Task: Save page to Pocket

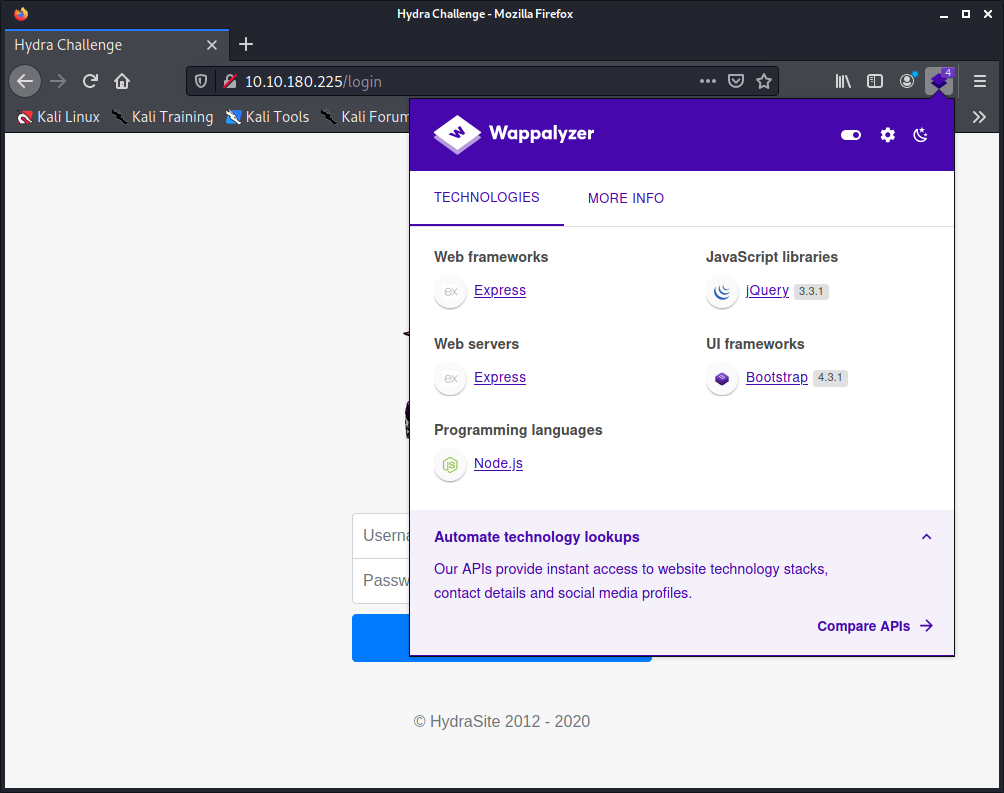Action: pyautogui.click(x=736, y=81)
